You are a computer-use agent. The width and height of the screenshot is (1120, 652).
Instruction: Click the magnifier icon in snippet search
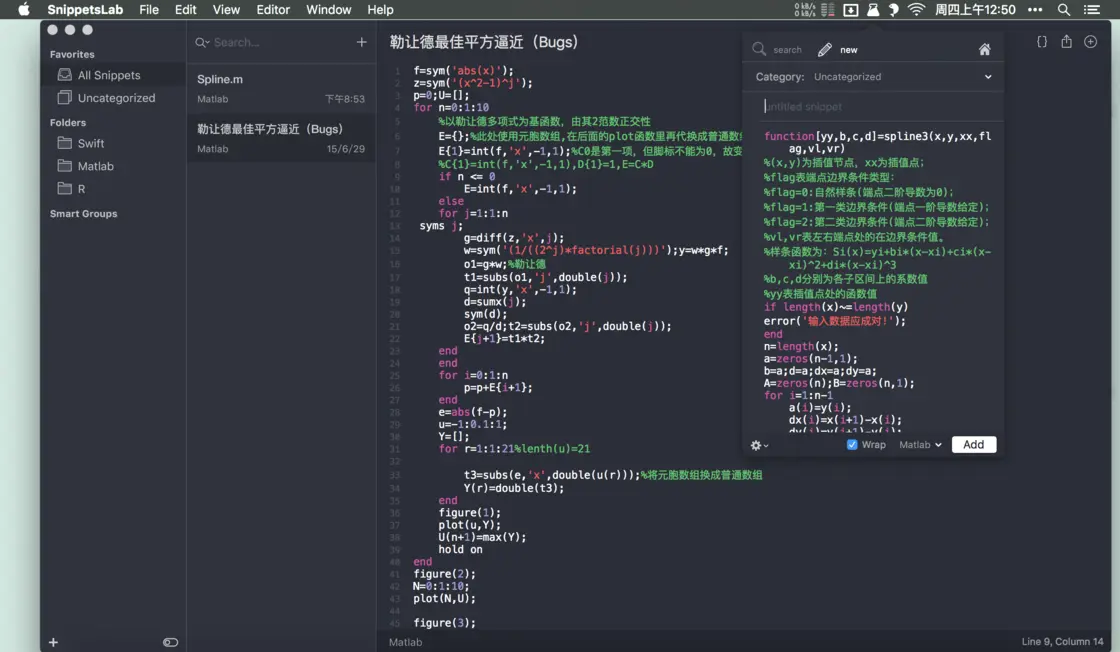coord(201,42)
